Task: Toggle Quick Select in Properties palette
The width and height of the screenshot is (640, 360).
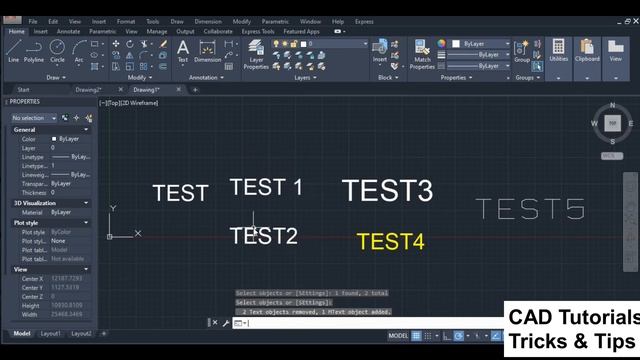Action: tap(89, 118)
